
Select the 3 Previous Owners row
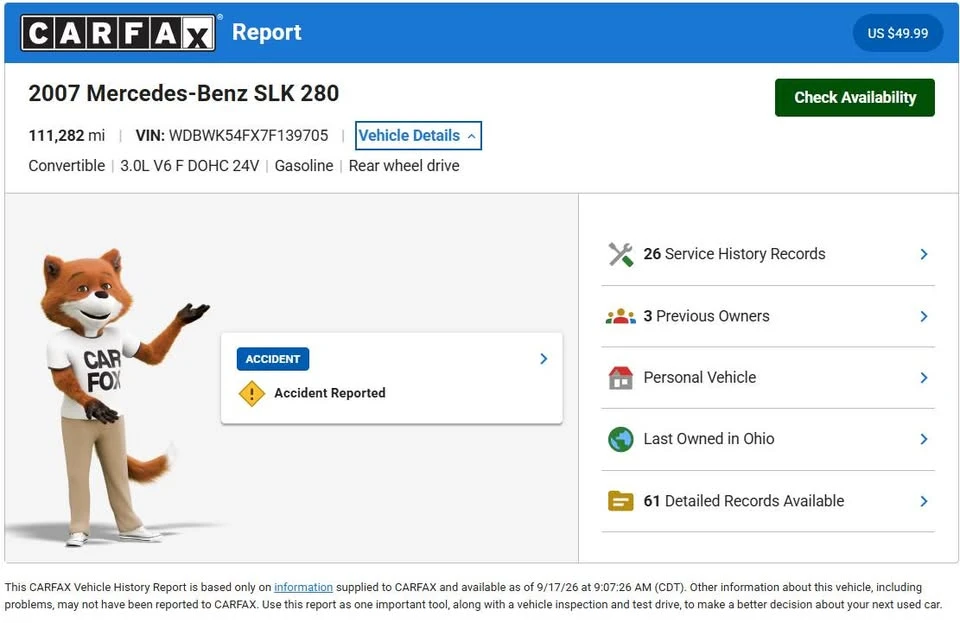[768, 316]
